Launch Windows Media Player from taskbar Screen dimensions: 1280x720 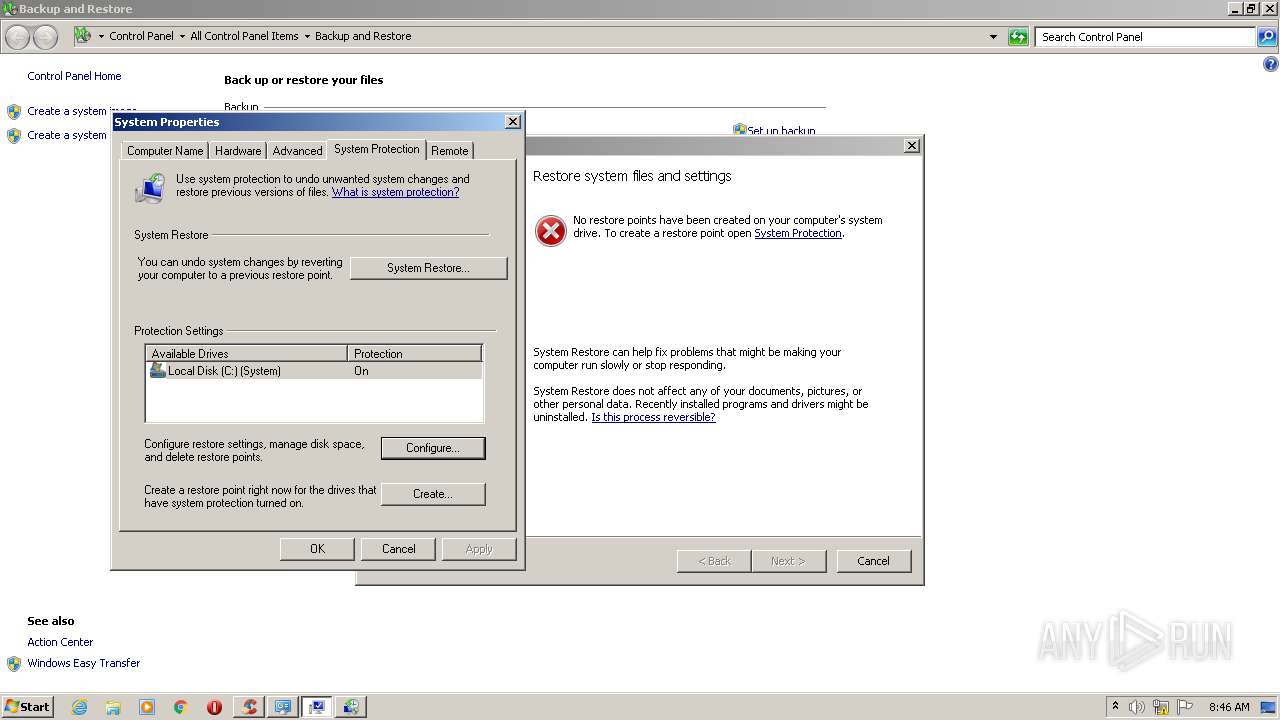click(x=147, y=707)
